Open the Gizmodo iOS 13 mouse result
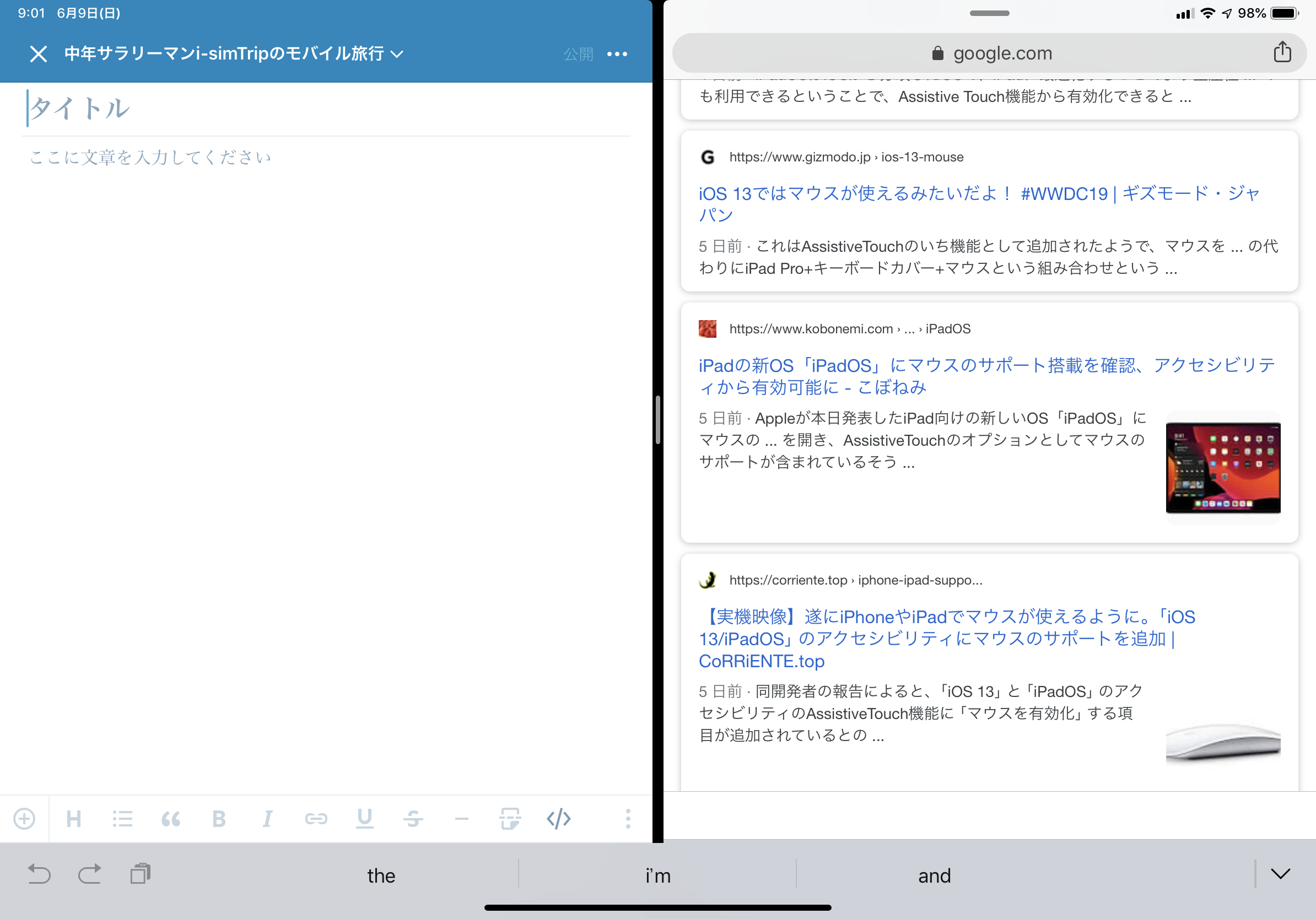This screenshot has width=1316, height=919. coord(979,204)
